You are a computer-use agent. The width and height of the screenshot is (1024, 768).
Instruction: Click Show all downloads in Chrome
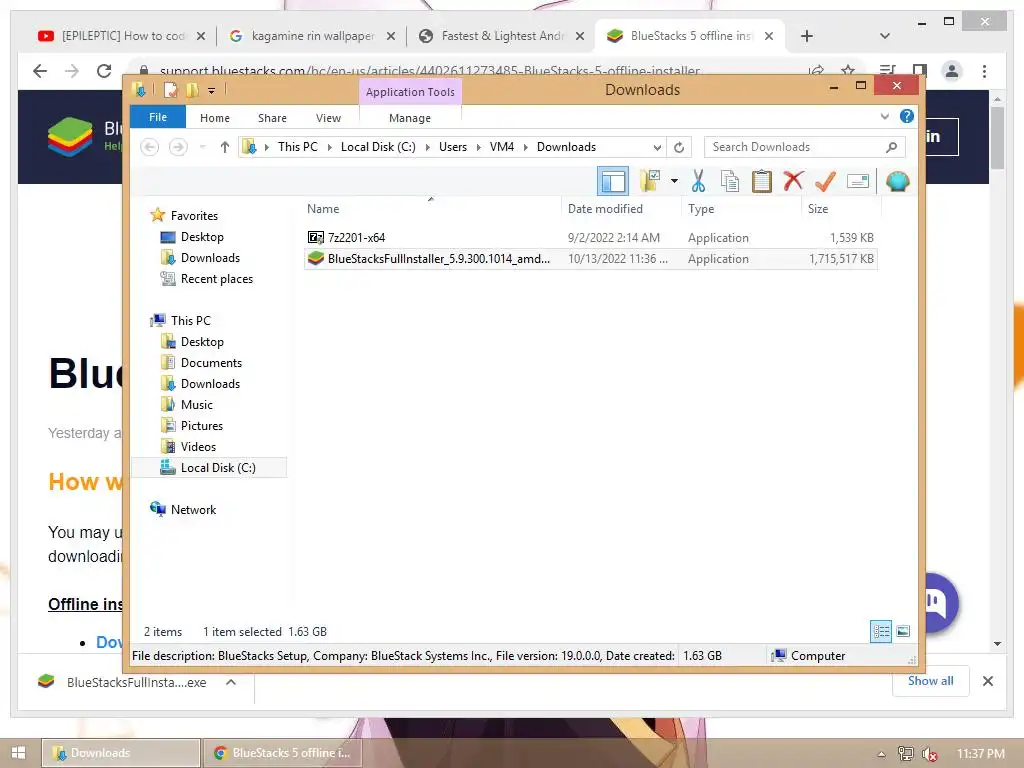click(931, 681)
